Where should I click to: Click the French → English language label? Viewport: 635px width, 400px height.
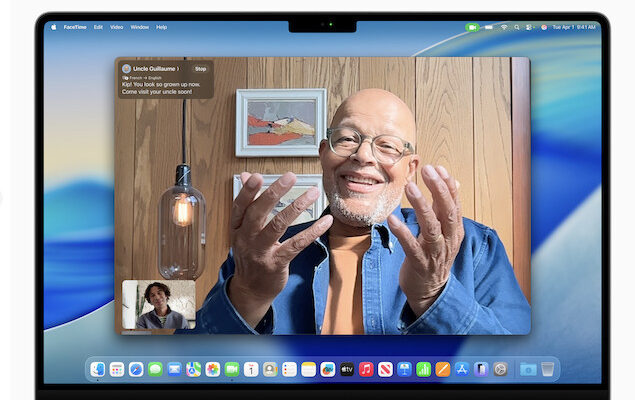point(145,78)
